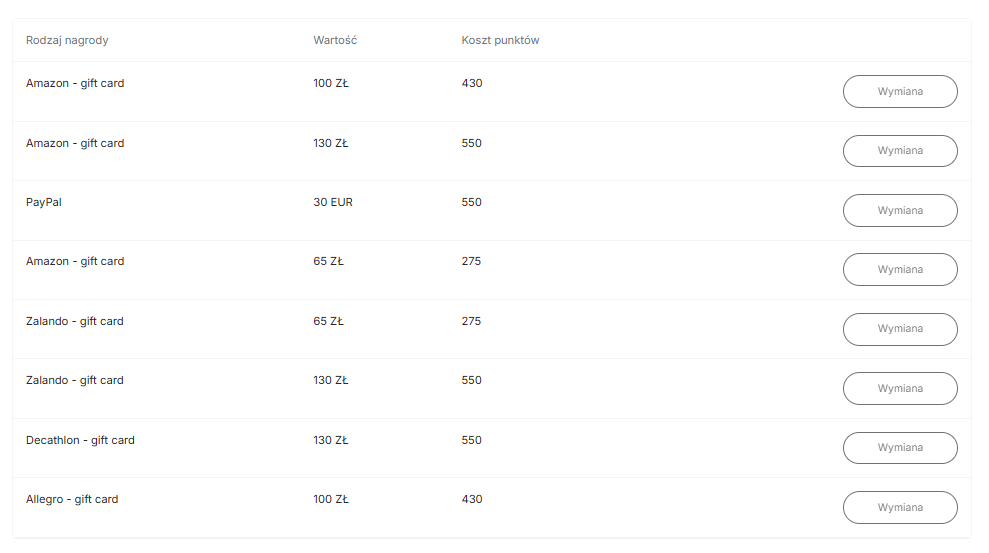Click the Wartość column header

pyautogui.click(x=335, y=40)
